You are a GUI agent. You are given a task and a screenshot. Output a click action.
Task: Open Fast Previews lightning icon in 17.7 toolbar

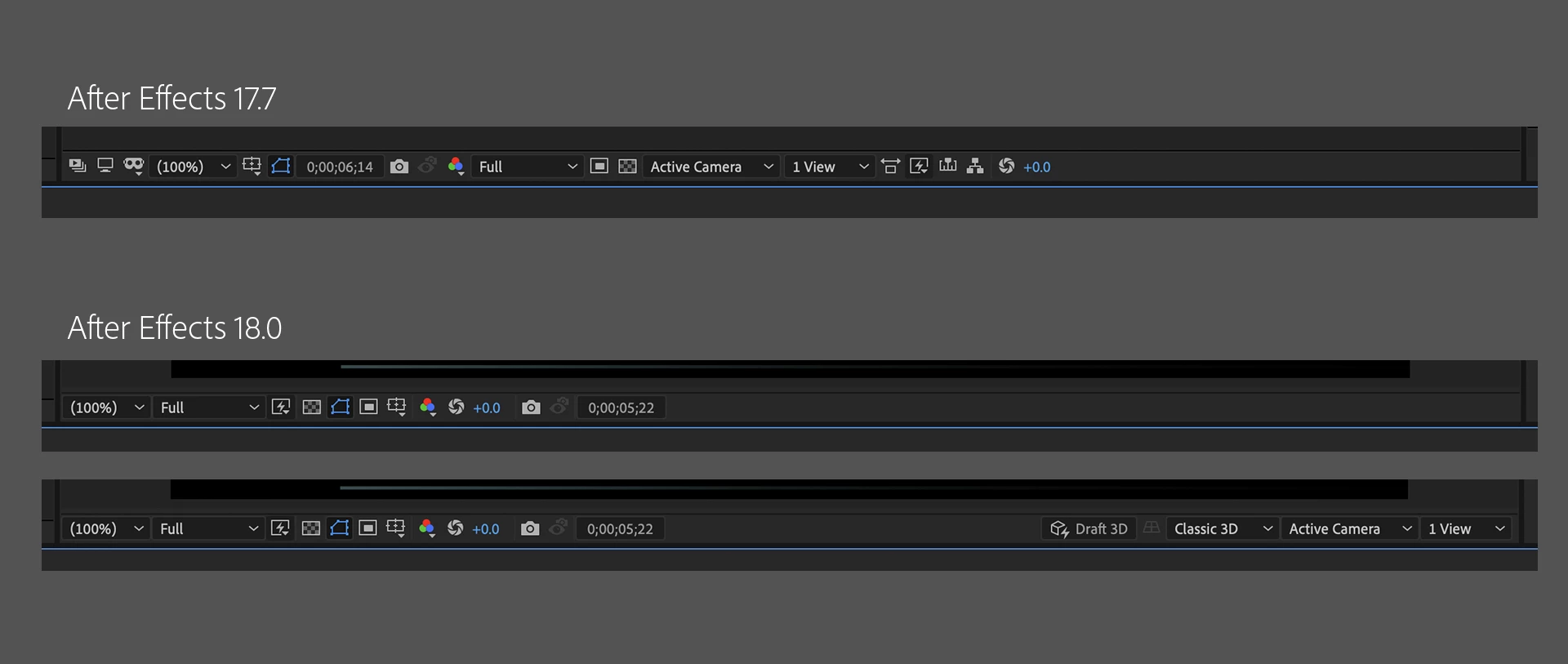tap(919, 167)
